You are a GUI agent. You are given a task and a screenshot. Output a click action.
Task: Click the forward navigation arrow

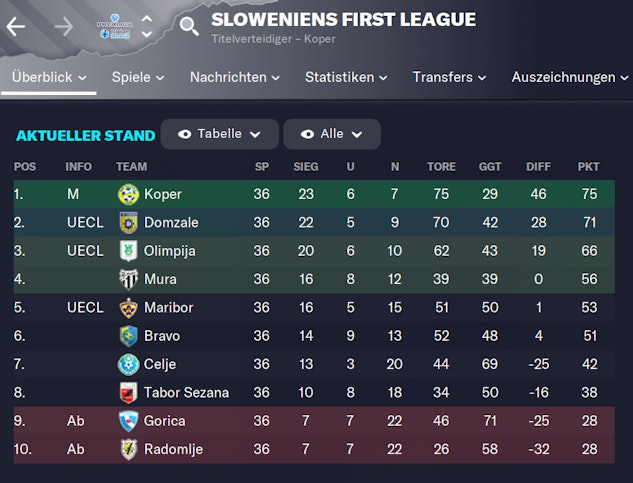[x=63, y=27]
